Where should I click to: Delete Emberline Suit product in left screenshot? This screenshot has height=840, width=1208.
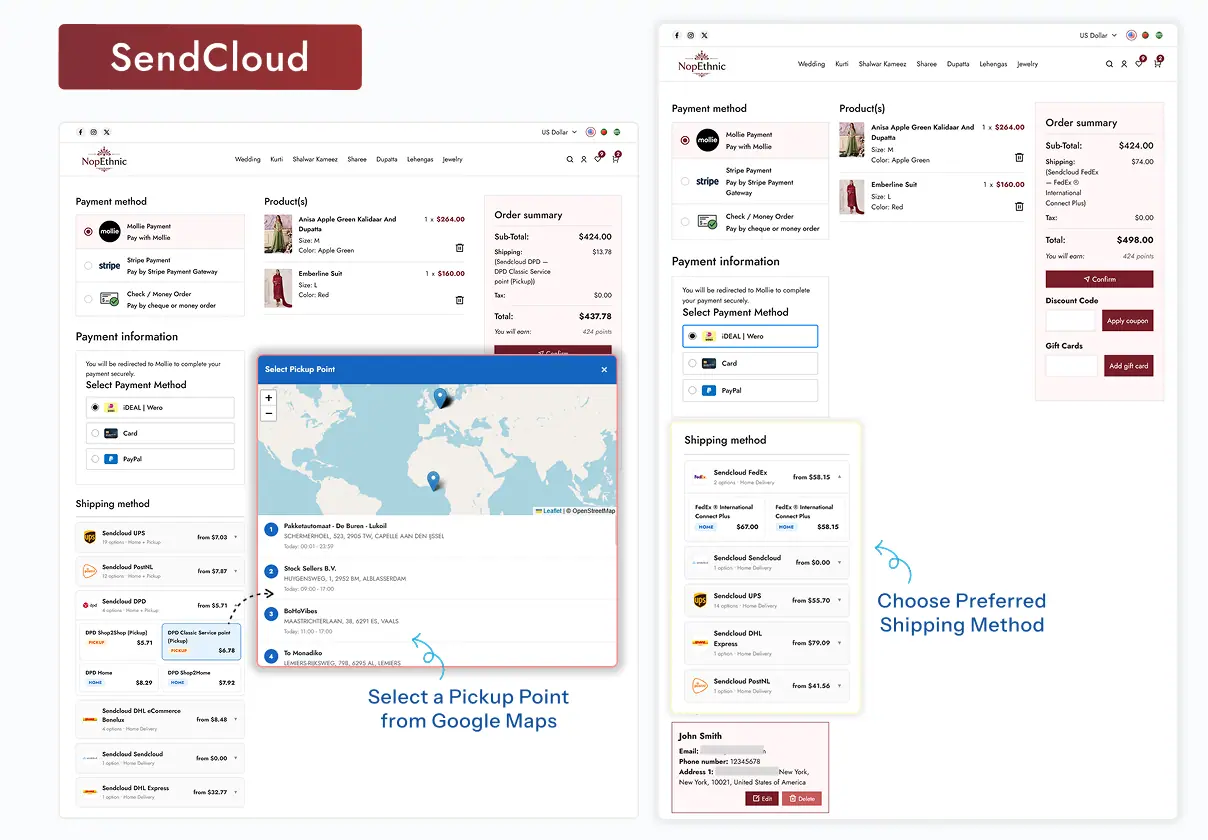pyautogui.click(x=460, y=300)
